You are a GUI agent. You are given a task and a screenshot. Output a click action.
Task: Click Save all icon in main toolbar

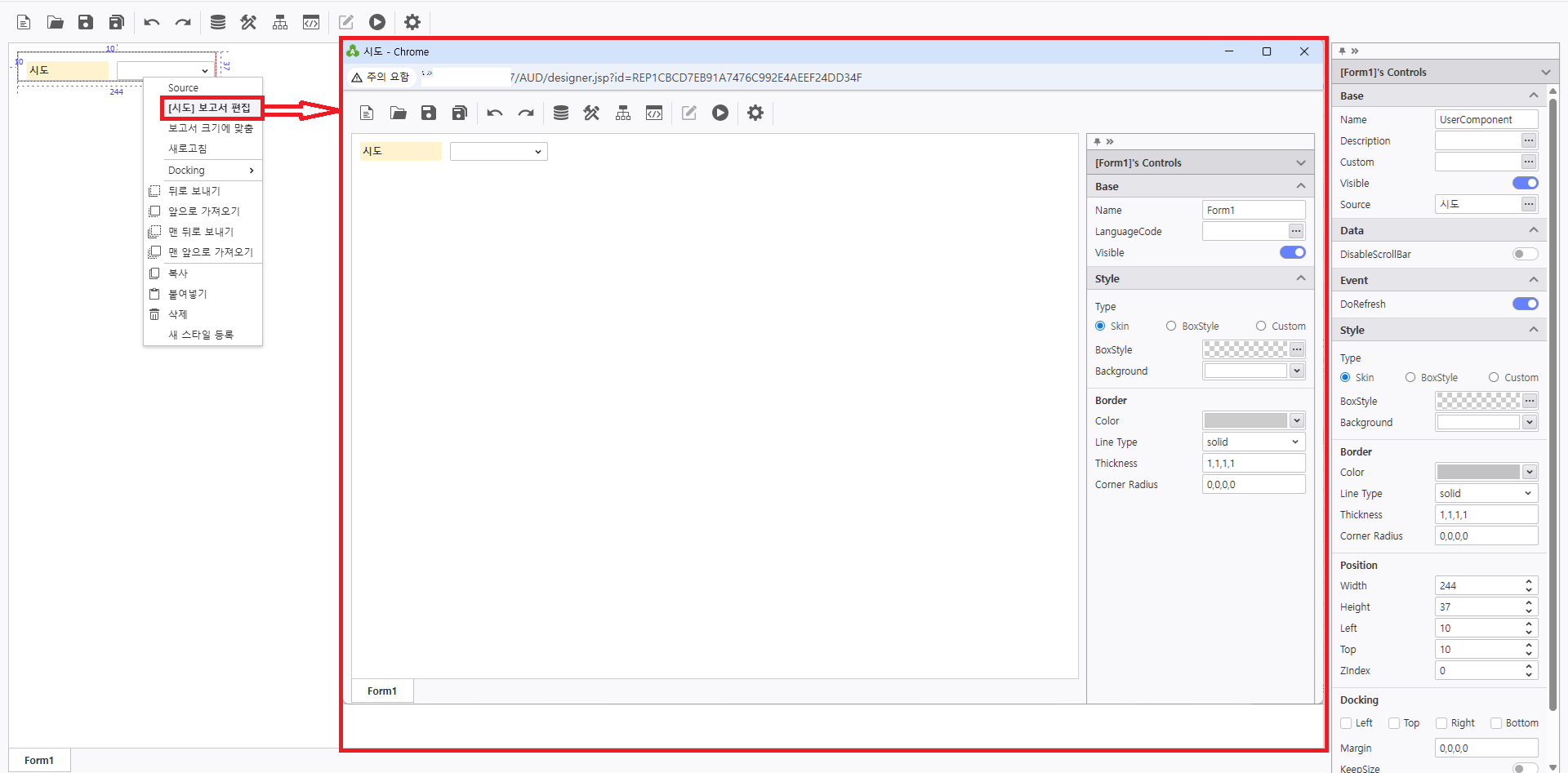click(117, 22)
